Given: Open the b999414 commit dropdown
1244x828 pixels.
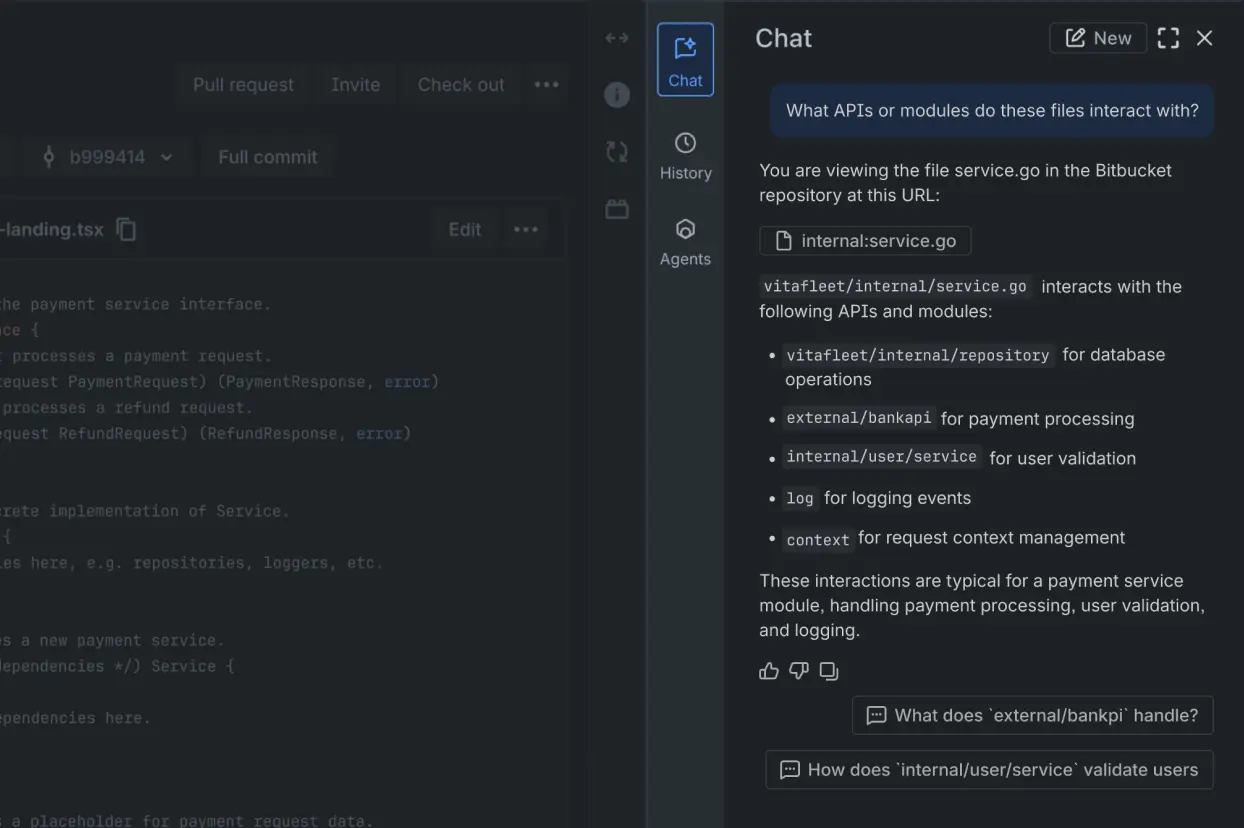Looking at the screenshot, I should pyautogui.click(x=107, y=157).
